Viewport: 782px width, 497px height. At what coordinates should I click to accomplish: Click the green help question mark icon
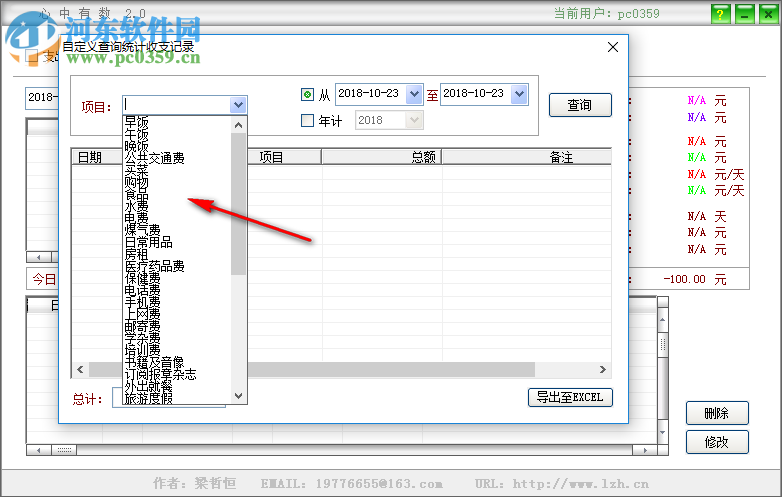(720, 14)
